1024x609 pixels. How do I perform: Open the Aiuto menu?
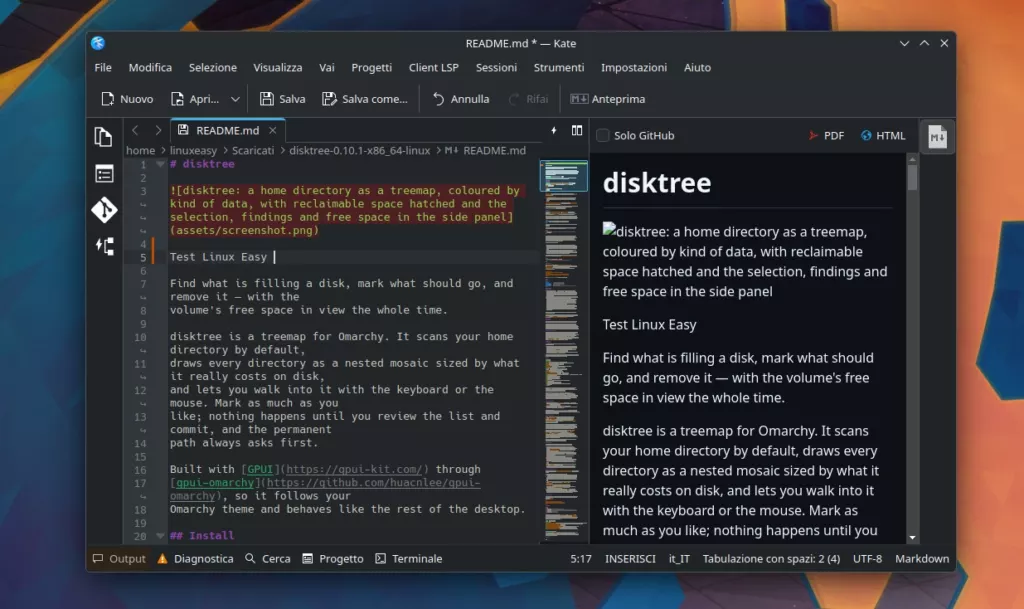[x=697, y=68]
